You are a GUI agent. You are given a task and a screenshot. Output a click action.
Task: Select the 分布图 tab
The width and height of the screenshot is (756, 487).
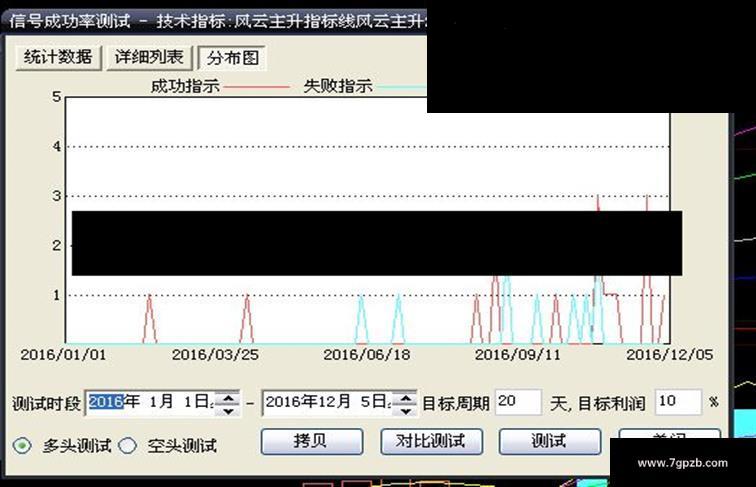[x=232, y=58]
